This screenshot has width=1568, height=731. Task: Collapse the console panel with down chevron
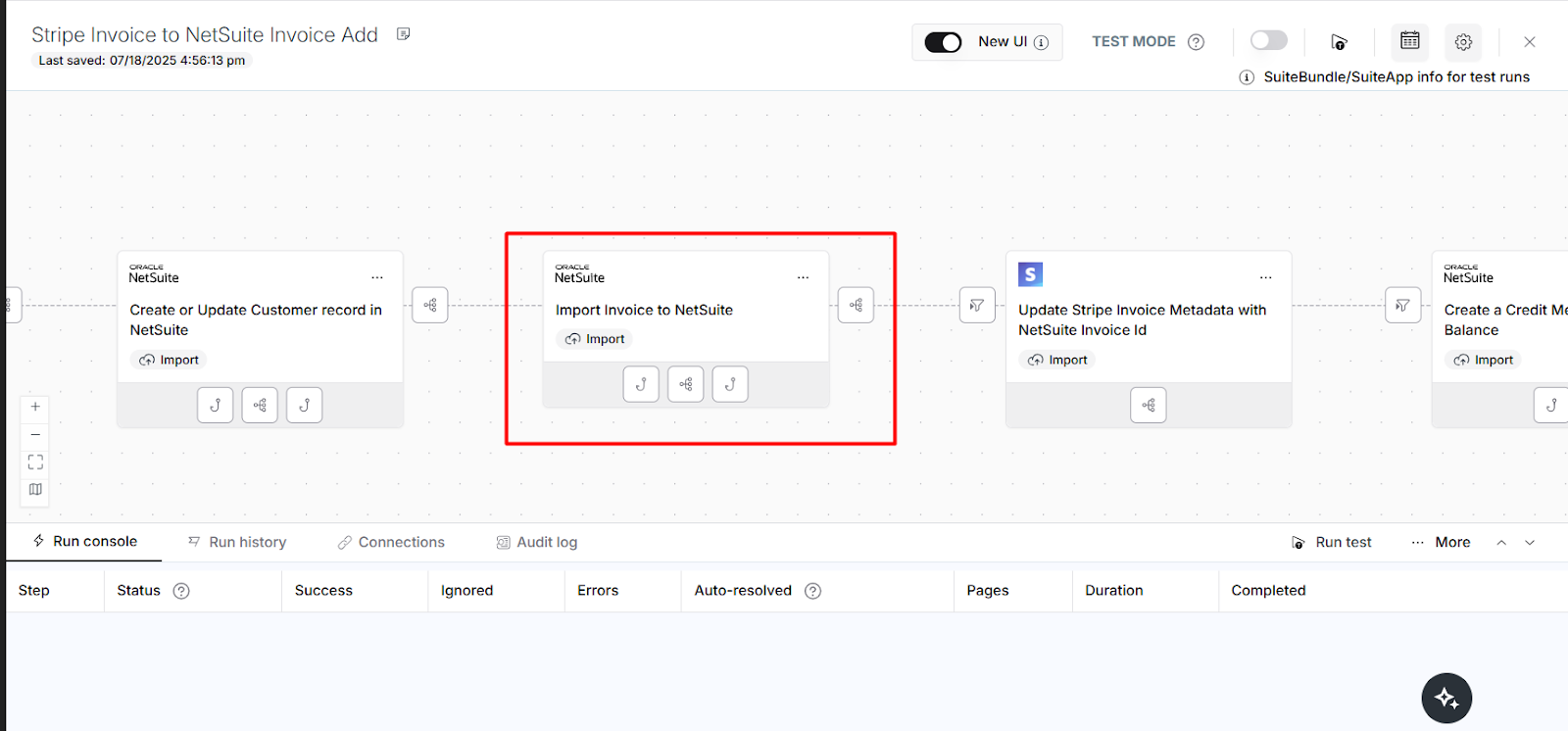click(x=1530, y=542)
